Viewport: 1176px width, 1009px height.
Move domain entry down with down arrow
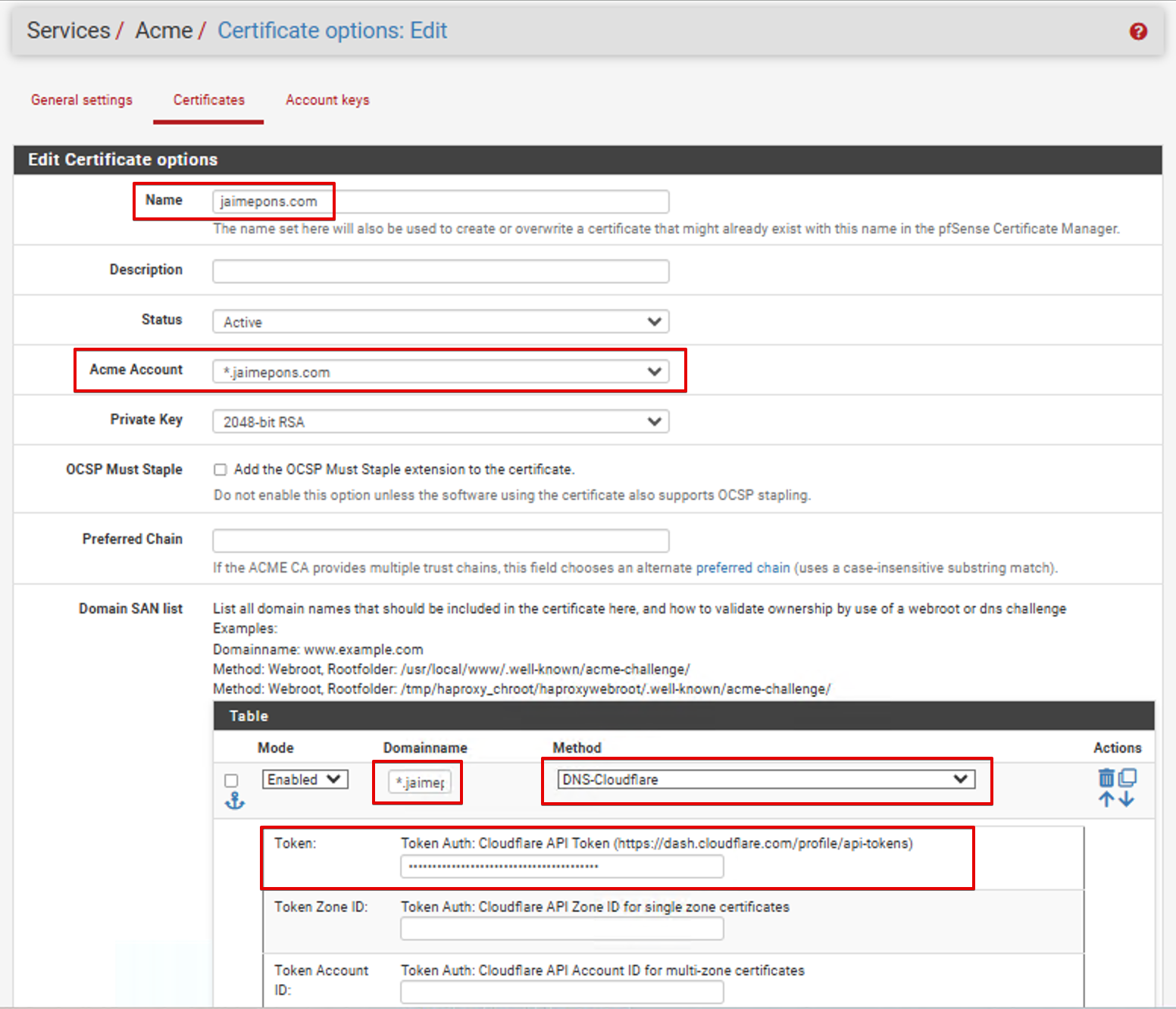click(x=1127, y=799)
